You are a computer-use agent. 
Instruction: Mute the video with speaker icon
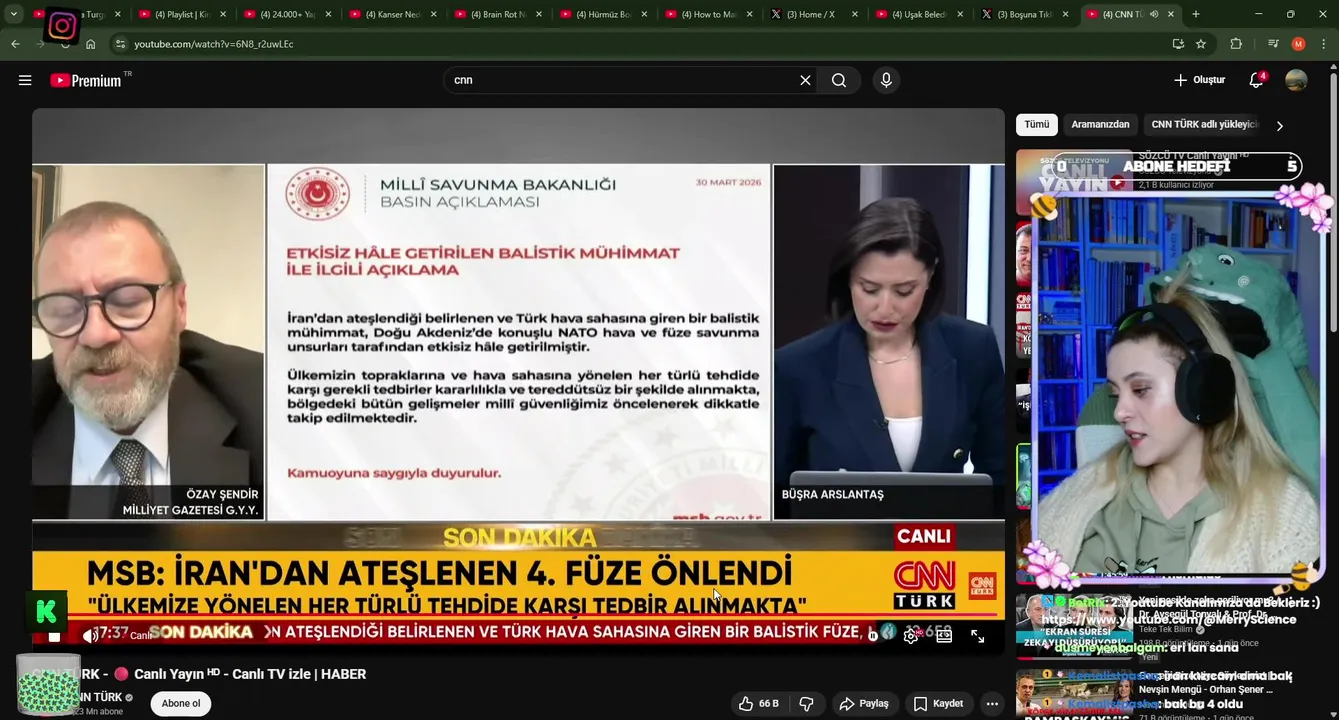point(90,636)
